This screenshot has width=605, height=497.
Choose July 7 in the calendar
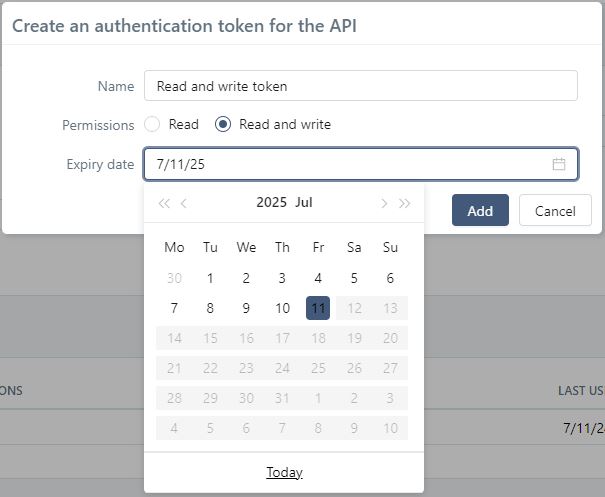tap(174, 308)
